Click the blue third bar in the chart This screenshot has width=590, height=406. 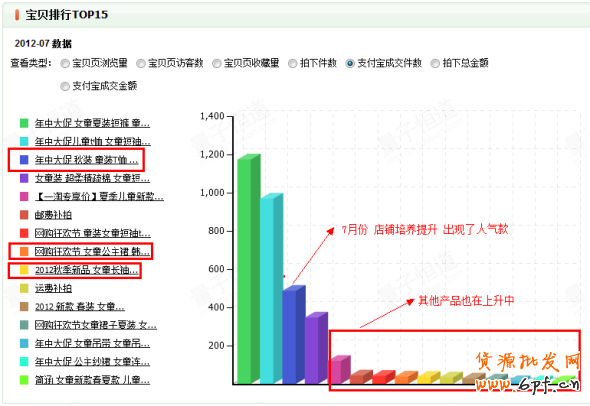click(294, 335)
